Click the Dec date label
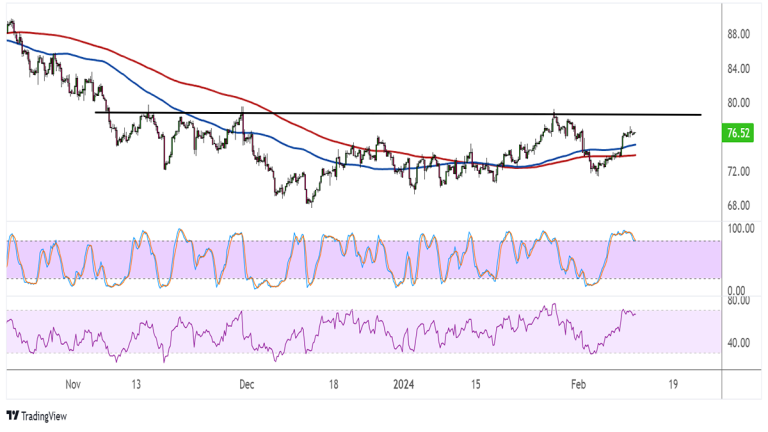The height and width of the screenshot is (432, 768). pyautogui.click(x=246, y=384)
